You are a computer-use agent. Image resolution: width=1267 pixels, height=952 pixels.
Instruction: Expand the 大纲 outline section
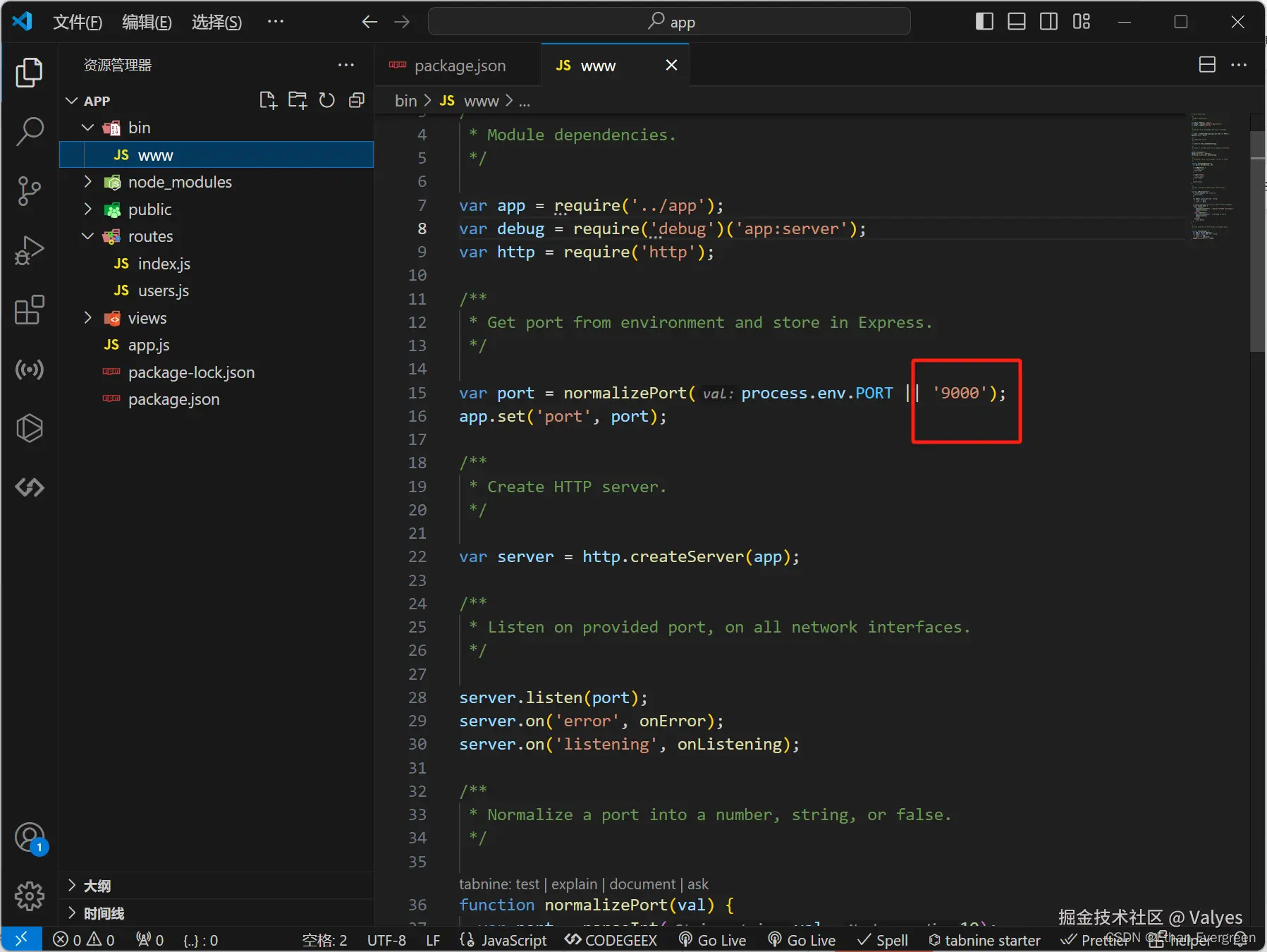pyautogui.click(x=97, y=886)
